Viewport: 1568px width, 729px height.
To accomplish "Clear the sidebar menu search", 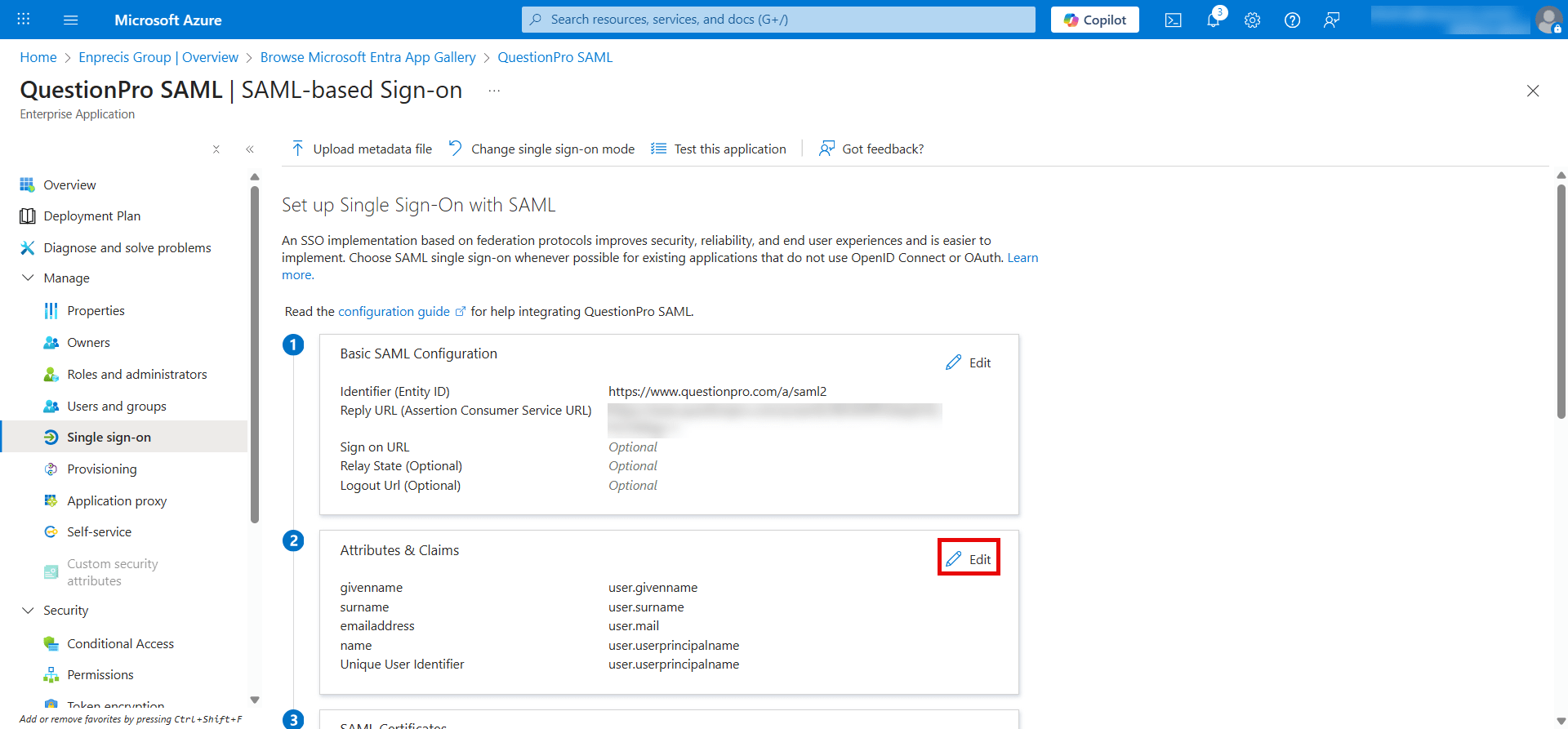I will point(216,149).
